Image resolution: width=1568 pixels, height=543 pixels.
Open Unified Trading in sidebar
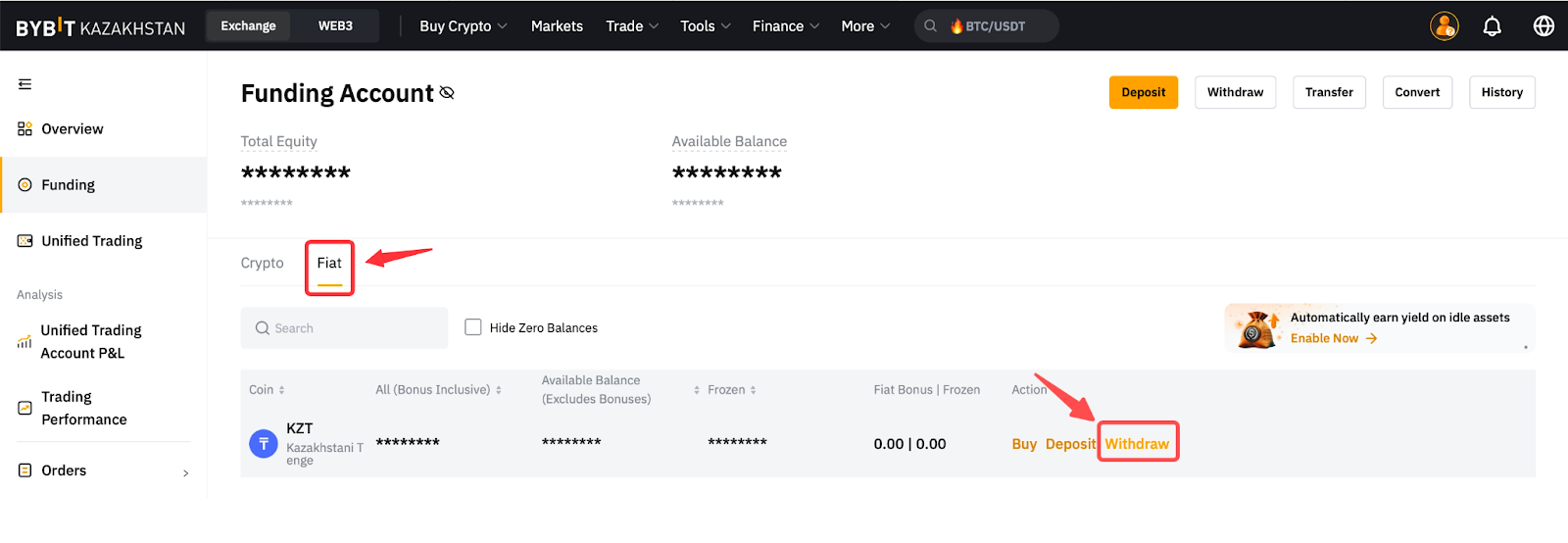[91, 241]
